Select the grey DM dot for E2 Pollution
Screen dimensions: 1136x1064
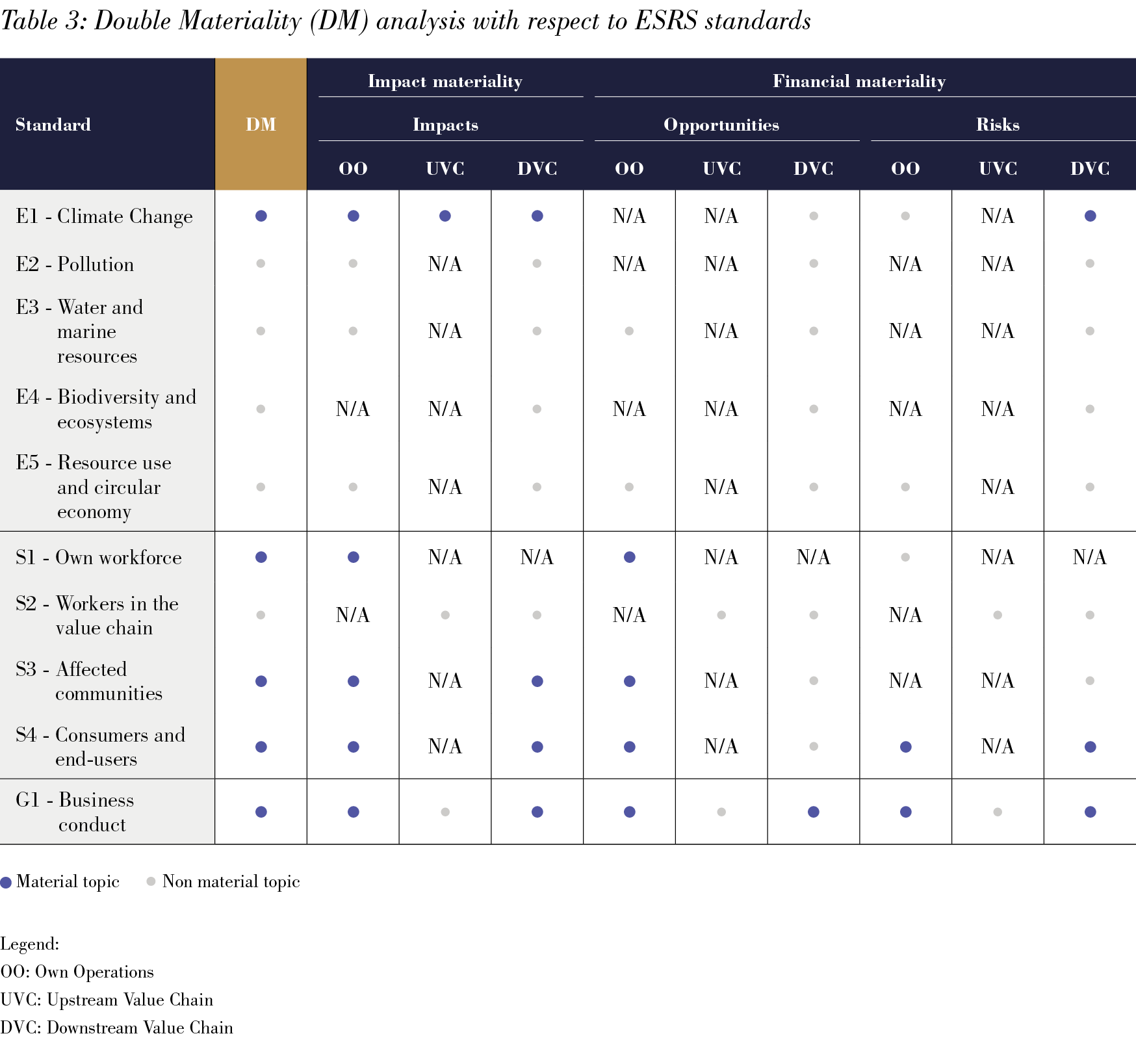point(261,264)
